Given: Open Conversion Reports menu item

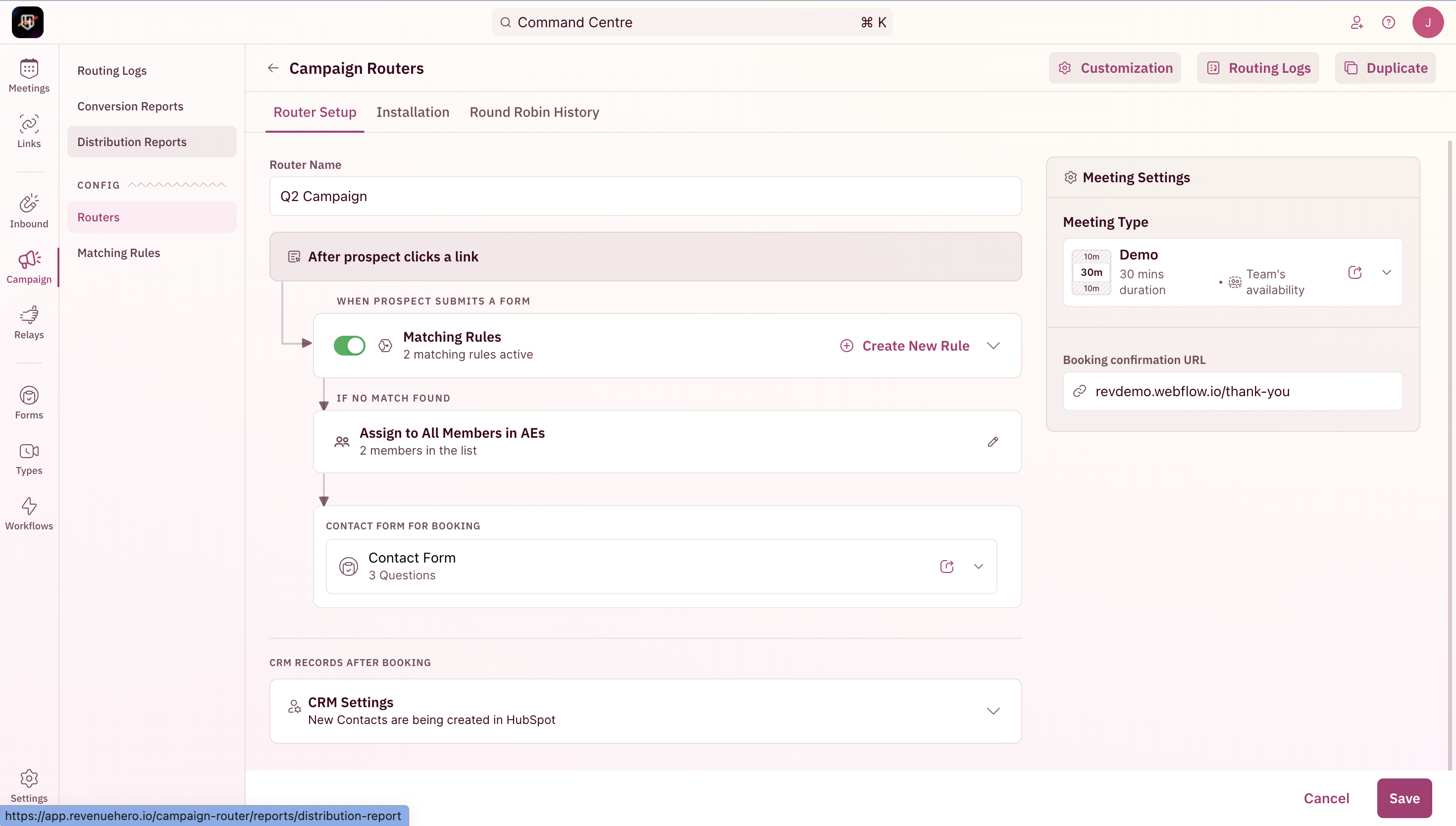Looking at the screenshot, I should pos(130,106).
